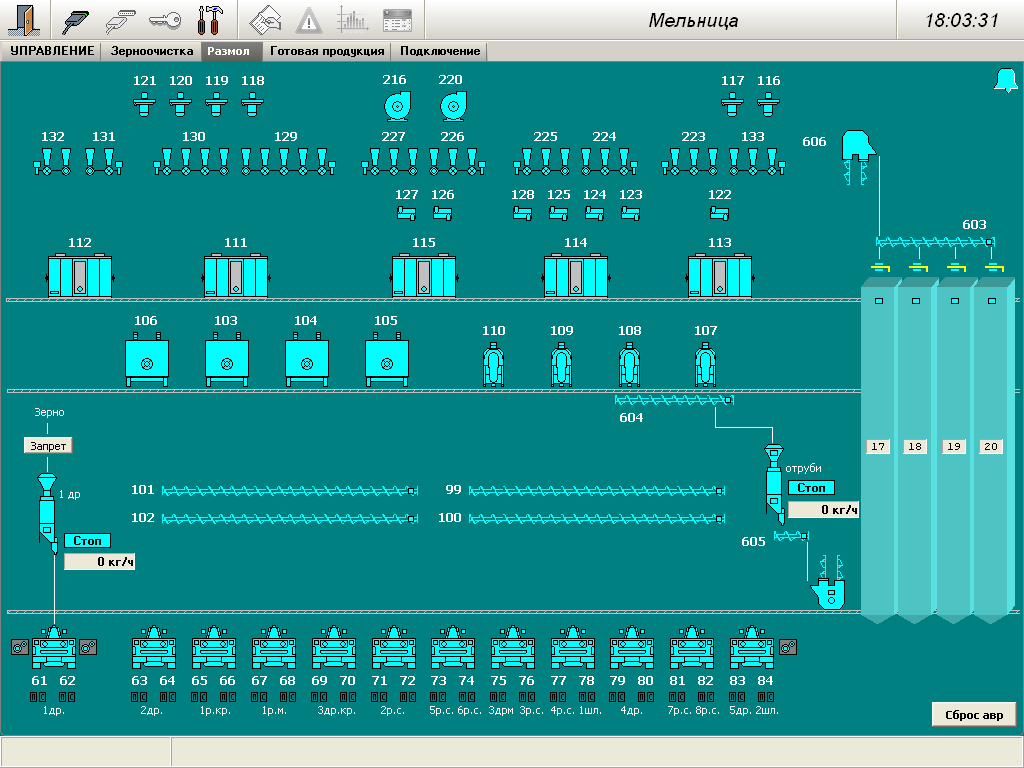Click the 0 кг/ч field under отруби
The width and height of the screenshot is (1024, 768).
[823, 510]
